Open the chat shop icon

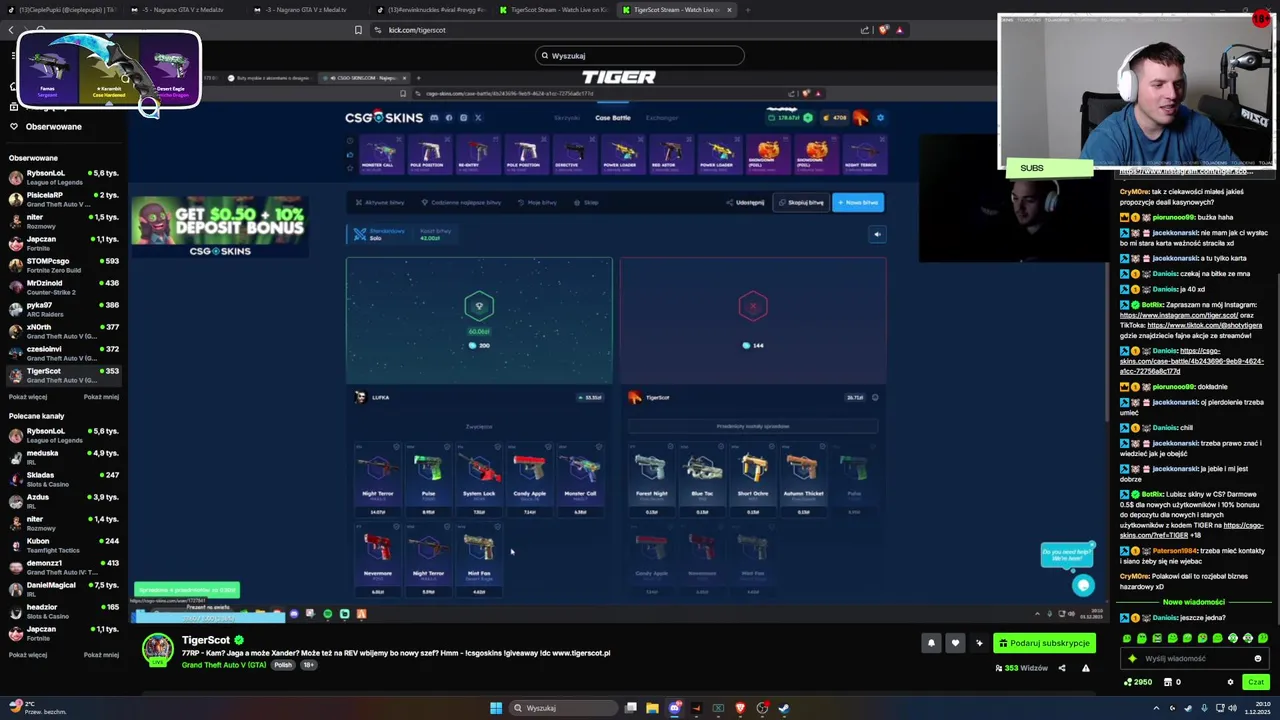1166,682
